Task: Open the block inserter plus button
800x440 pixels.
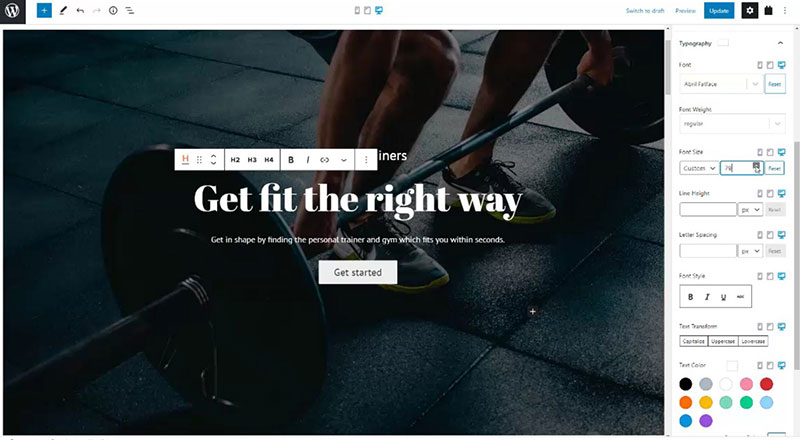Action: (44, 11)
